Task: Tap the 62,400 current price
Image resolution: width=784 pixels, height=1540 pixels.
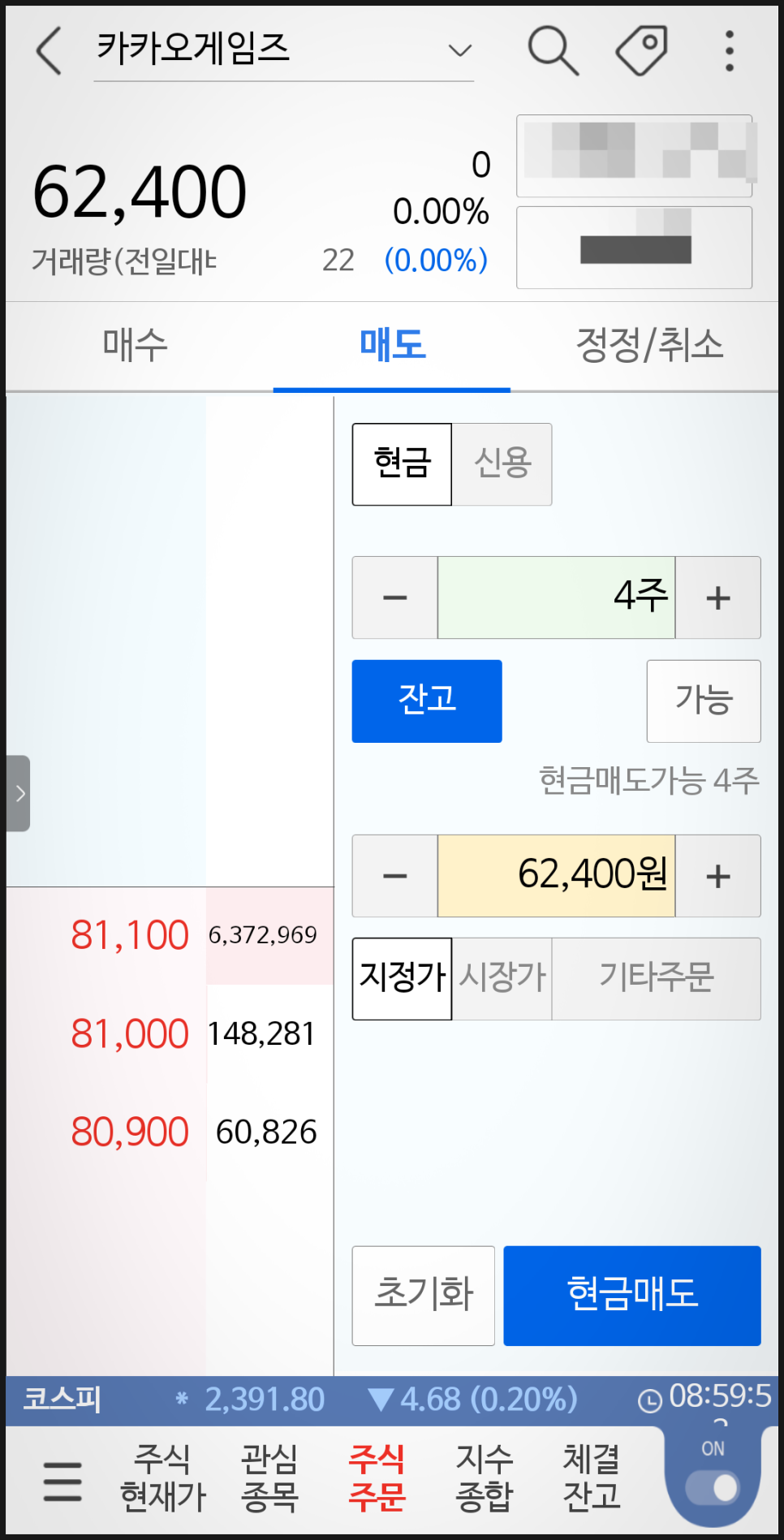Action: pyautogui.click(x=140, y=193)
